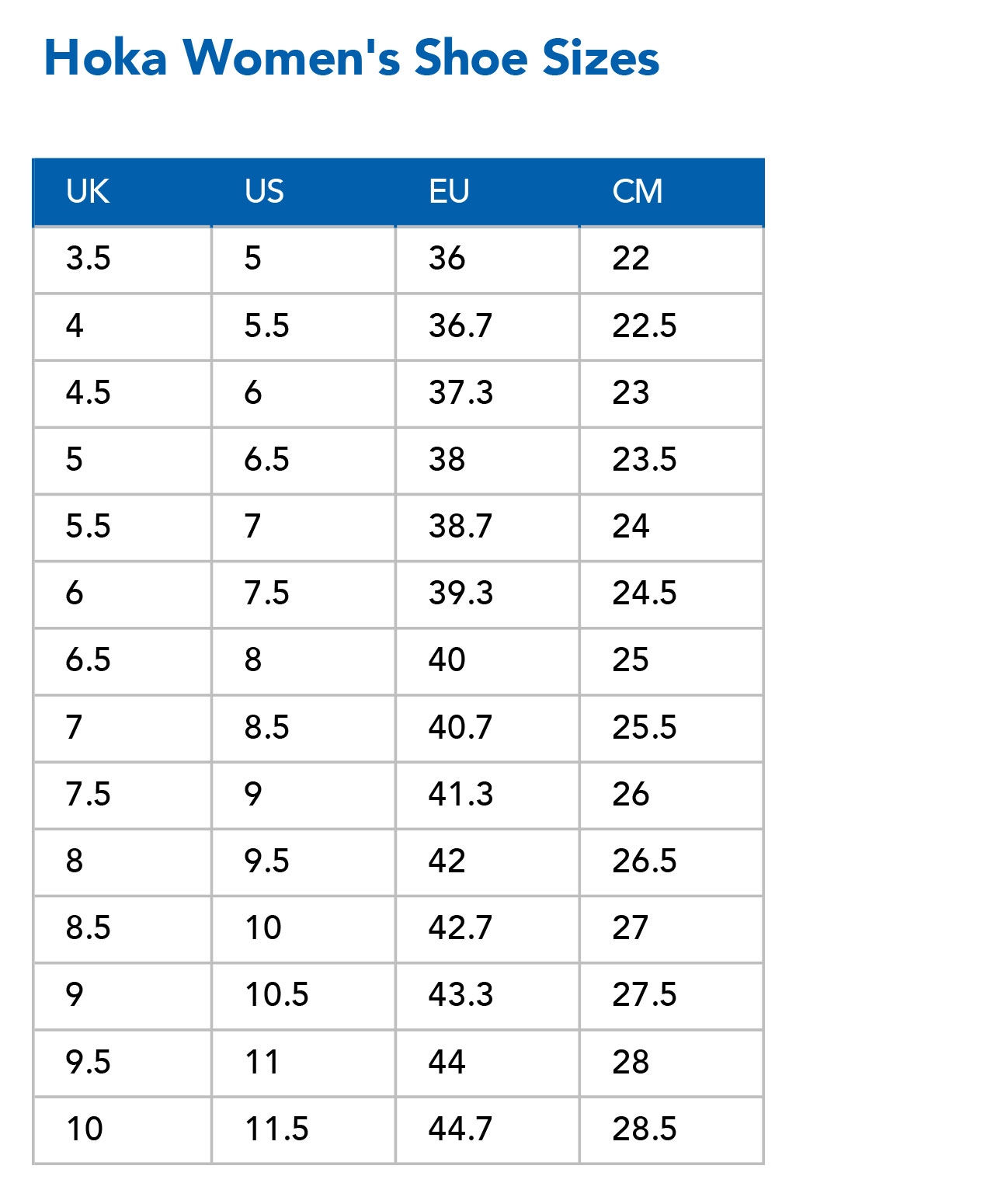
Task: Select the UK 5.5 size cell
Action: (x=89, y=527)
